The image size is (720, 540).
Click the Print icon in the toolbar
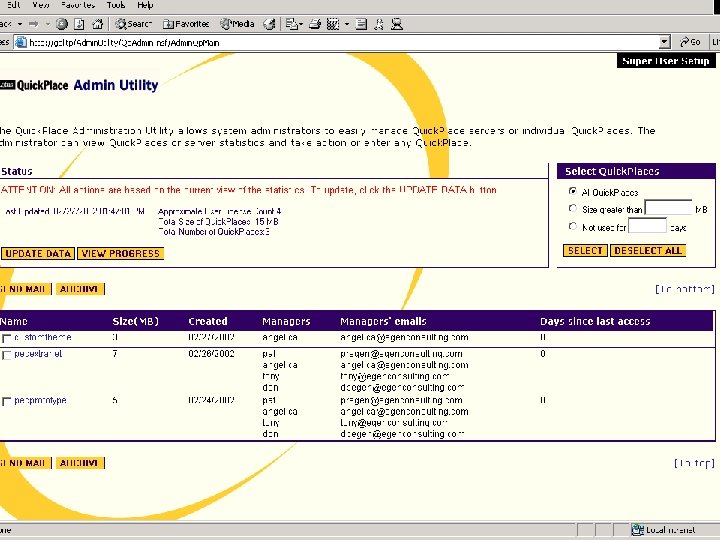[x=315, y=24]
